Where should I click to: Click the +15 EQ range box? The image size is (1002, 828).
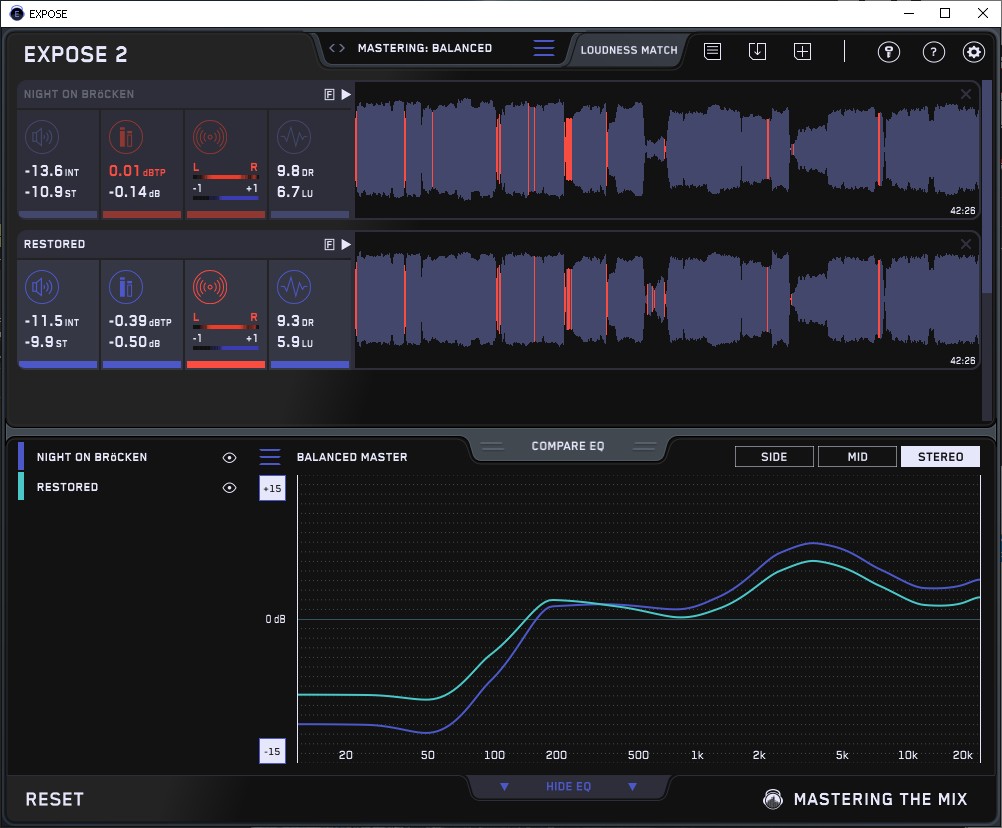click(272, 488)
